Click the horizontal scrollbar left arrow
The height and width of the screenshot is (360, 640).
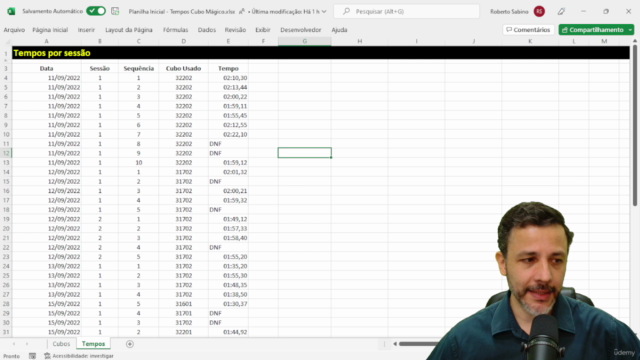395,344
